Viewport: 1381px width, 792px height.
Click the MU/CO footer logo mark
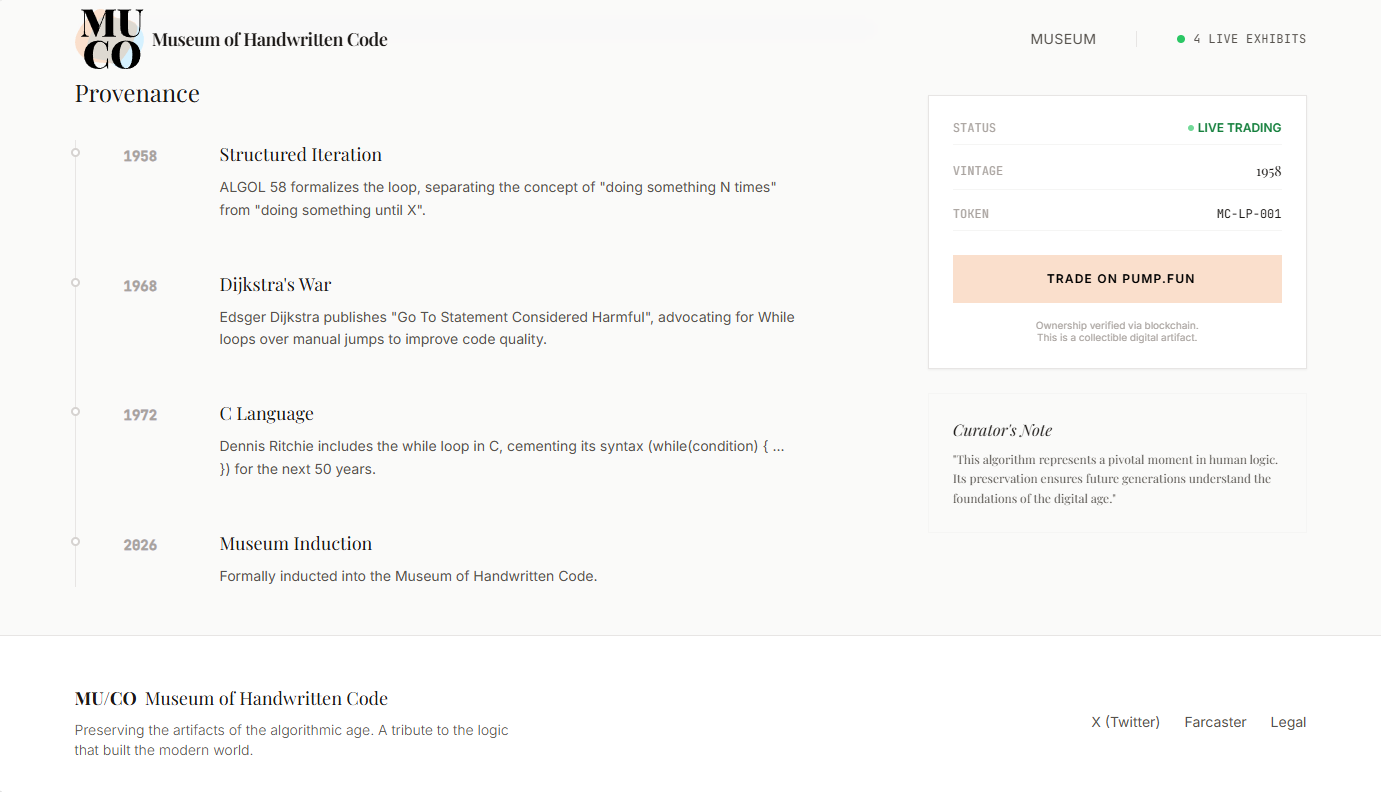[104, 698]
